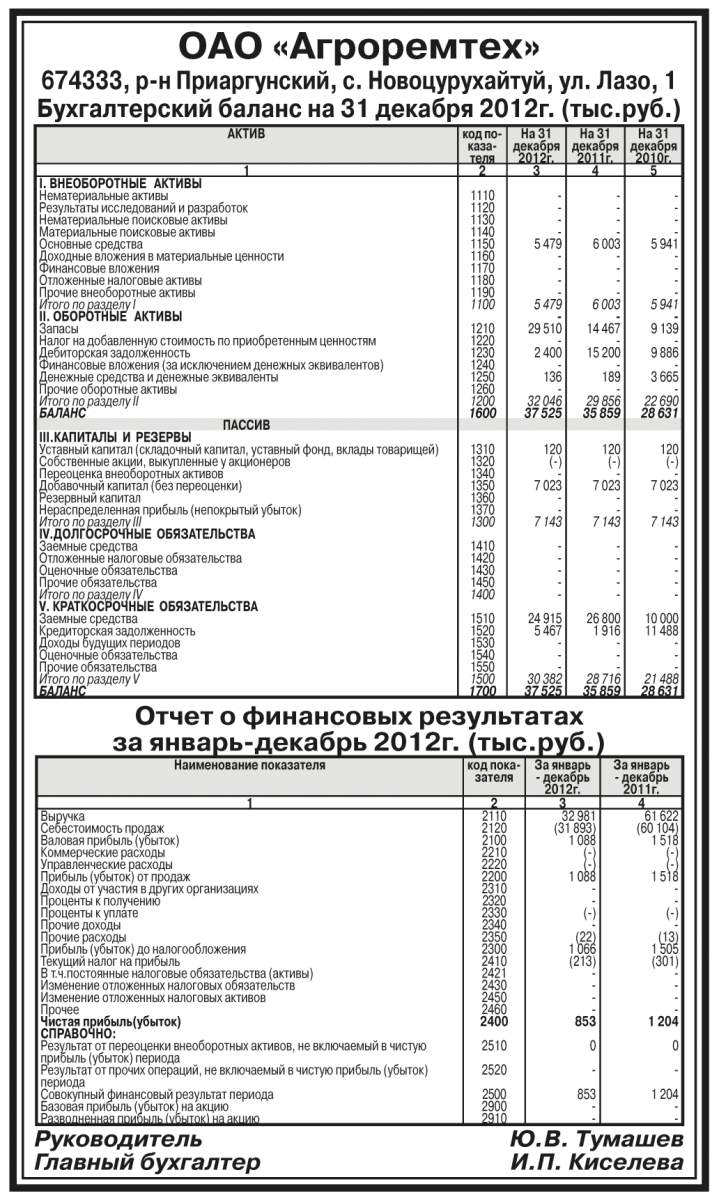The image size is (719, 1200).
Task: Click the АКТИВ column header
Action: click(x=246, y=134)
